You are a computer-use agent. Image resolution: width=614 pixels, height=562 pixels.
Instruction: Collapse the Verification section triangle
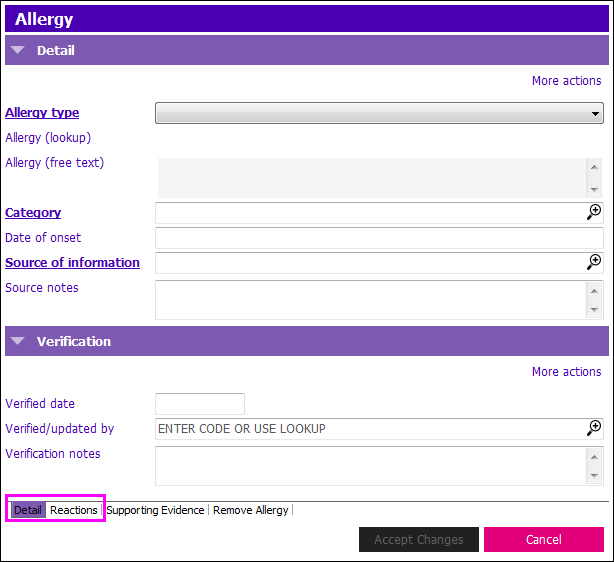click(x=18, y=341)
